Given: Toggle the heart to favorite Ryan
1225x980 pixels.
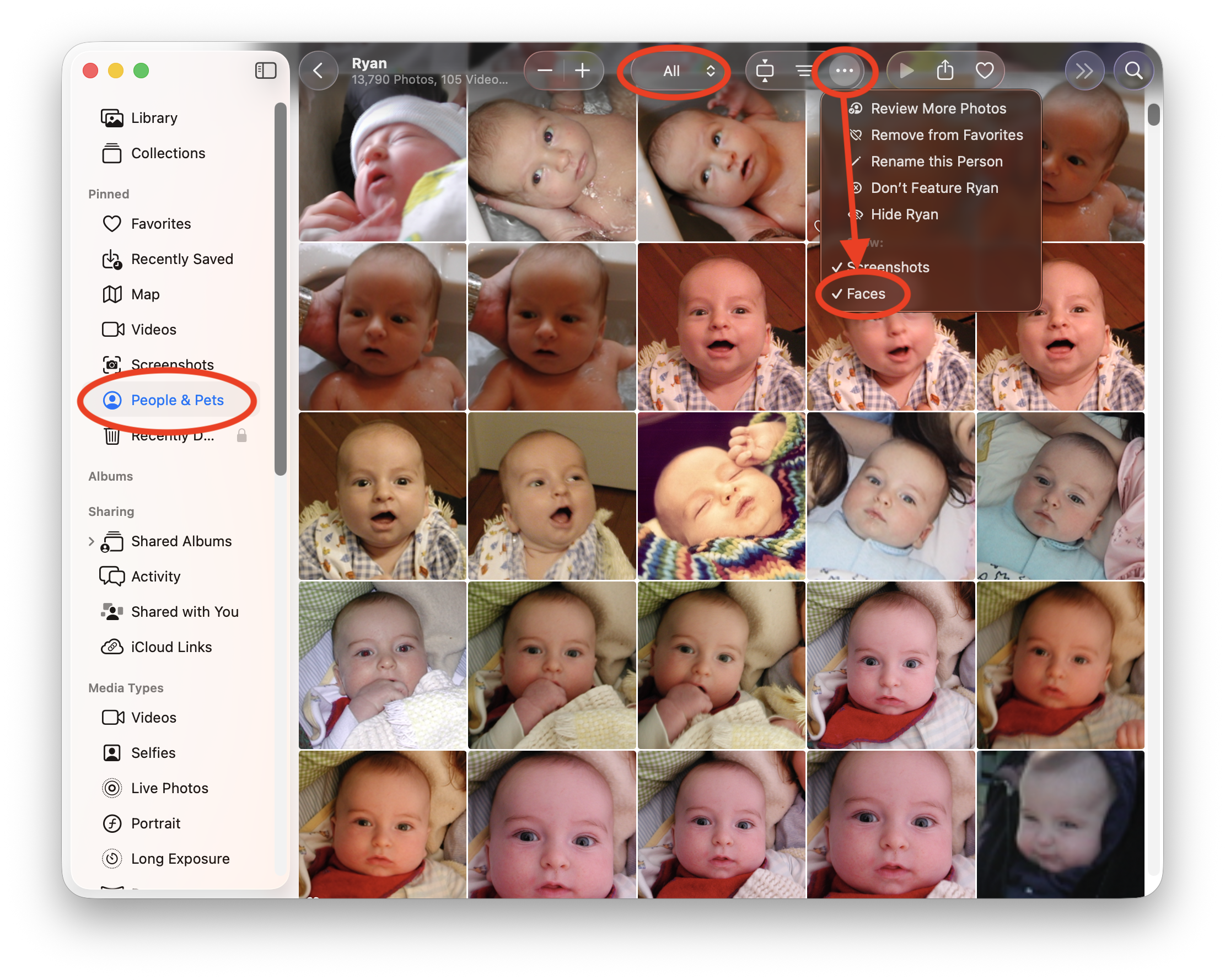Looking at the screenshot, I should tap(986, 71).
